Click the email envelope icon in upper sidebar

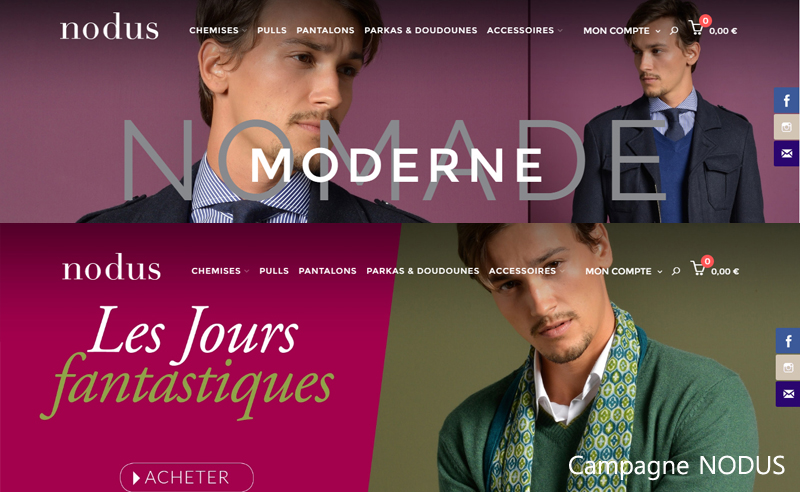(786, 153)
